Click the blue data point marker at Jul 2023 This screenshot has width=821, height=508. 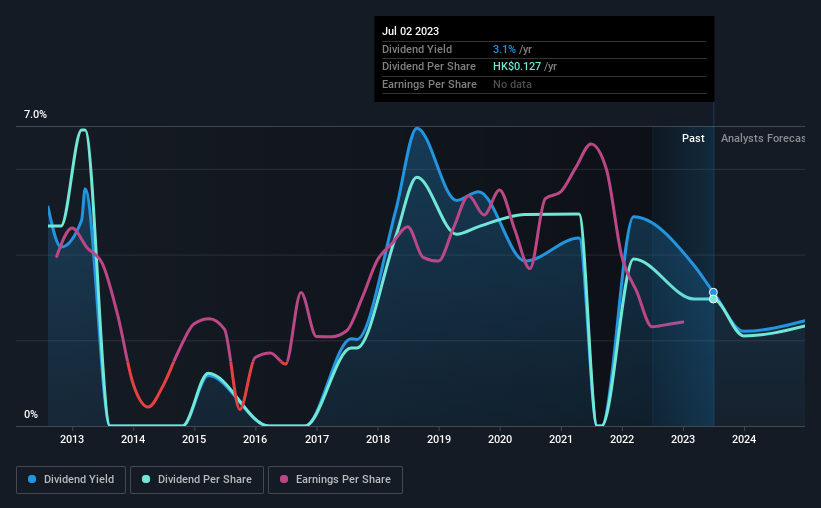[x=713, y=292]
